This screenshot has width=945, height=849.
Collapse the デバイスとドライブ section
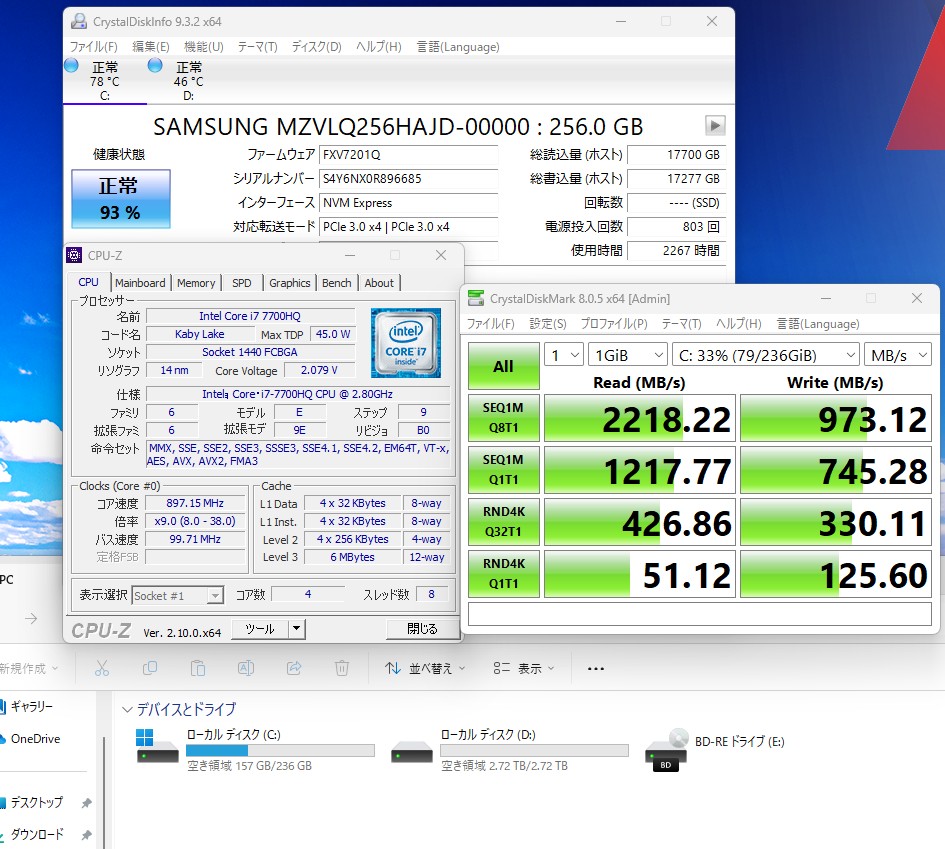click(127, 709)
